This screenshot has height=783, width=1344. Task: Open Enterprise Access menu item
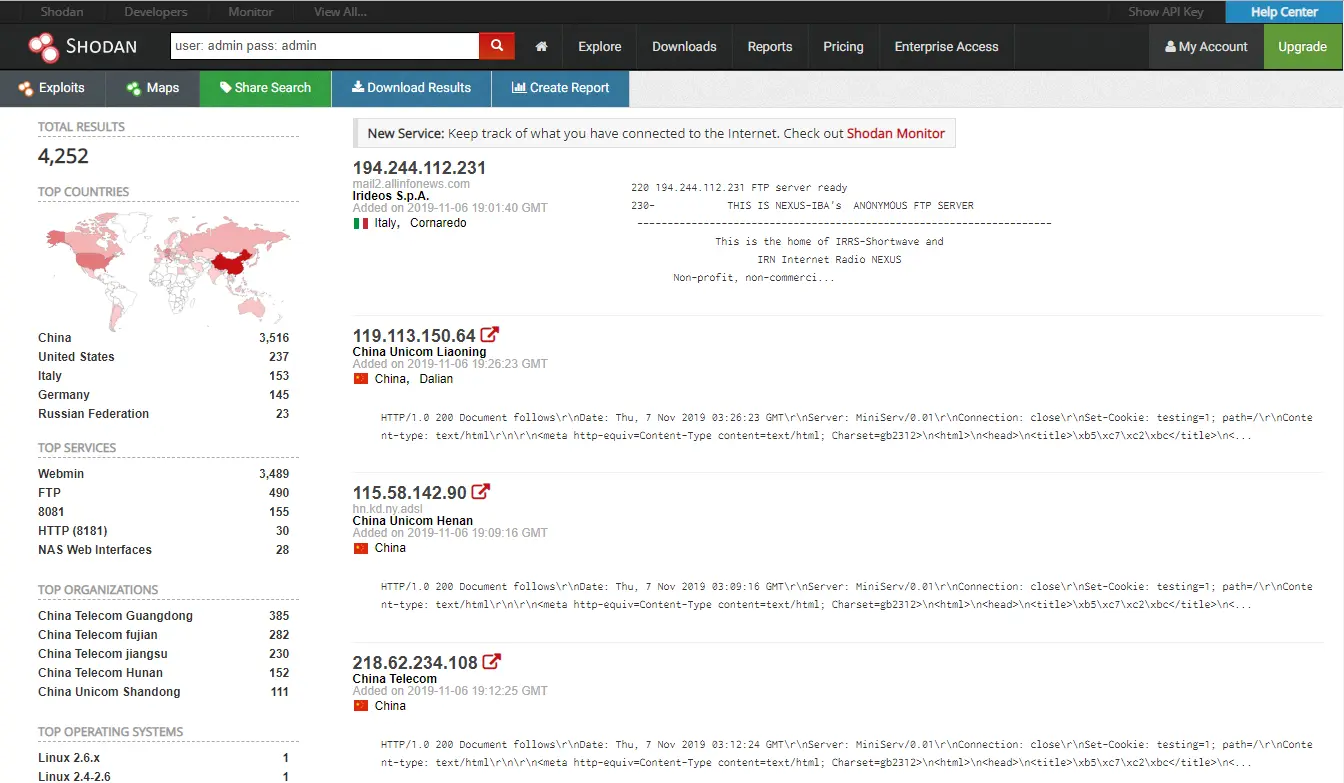(946, 47)
